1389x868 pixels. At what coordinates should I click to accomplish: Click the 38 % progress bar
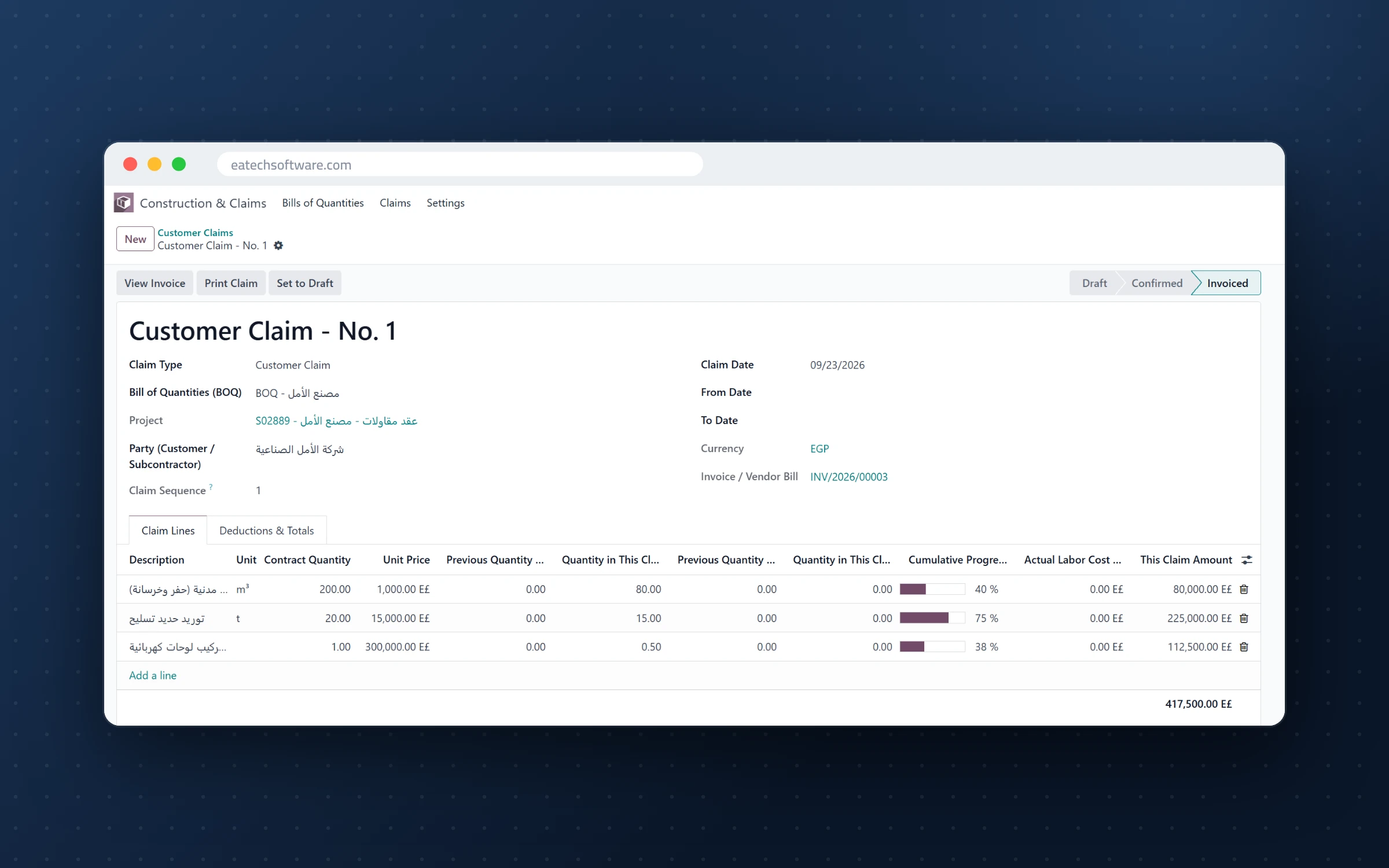(x=932, y=647)
